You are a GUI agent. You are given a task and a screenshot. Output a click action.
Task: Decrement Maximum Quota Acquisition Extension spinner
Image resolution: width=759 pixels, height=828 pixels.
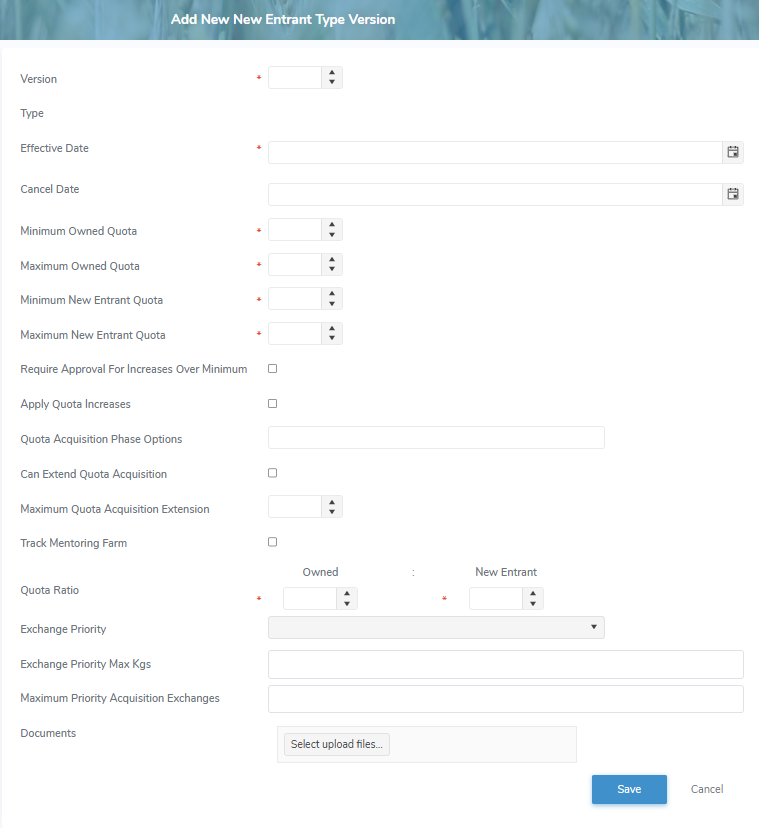[x=334, y=511]
